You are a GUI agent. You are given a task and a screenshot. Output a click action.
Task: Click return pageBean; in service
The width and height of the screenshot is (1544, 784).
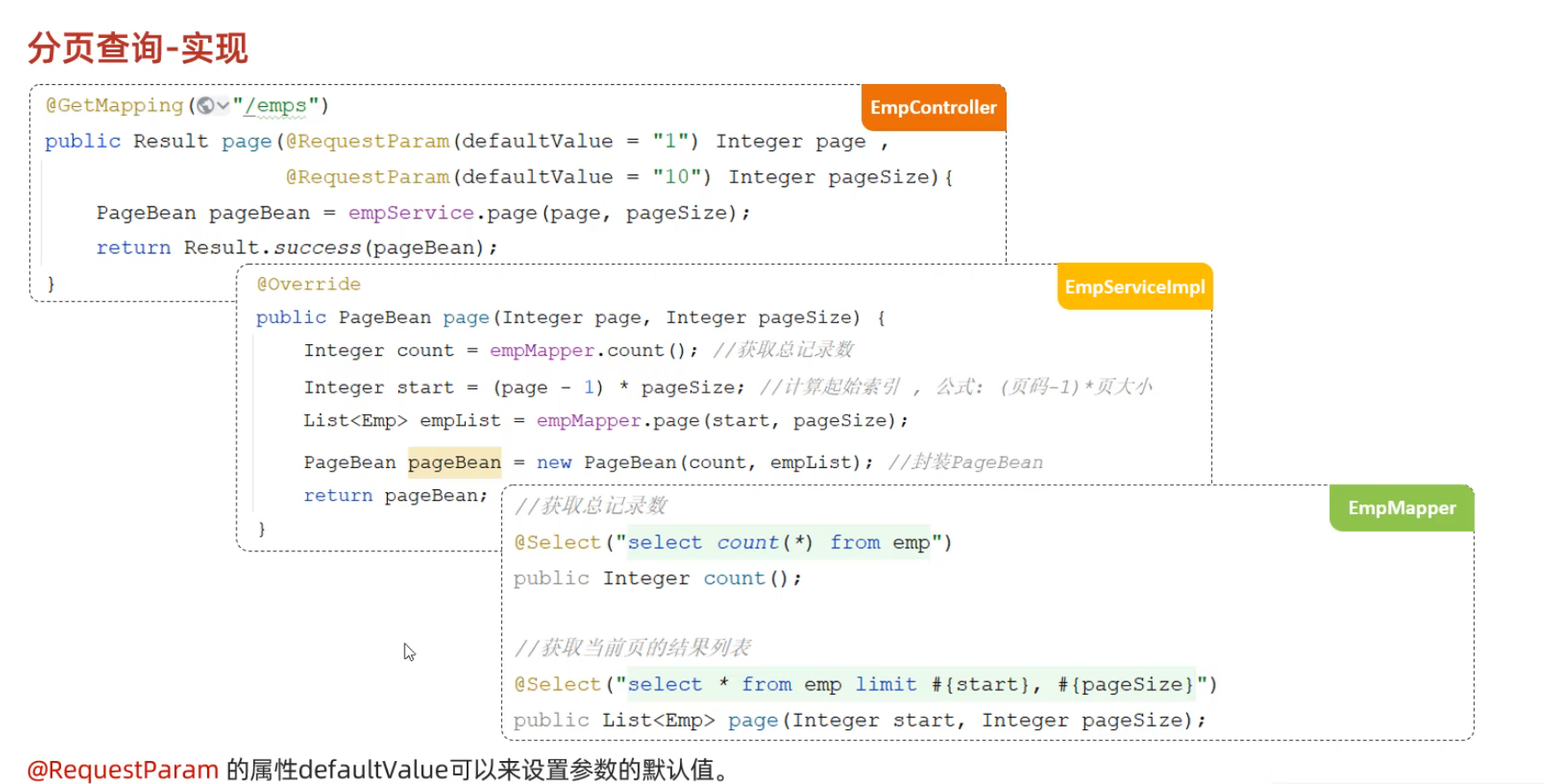396,496
